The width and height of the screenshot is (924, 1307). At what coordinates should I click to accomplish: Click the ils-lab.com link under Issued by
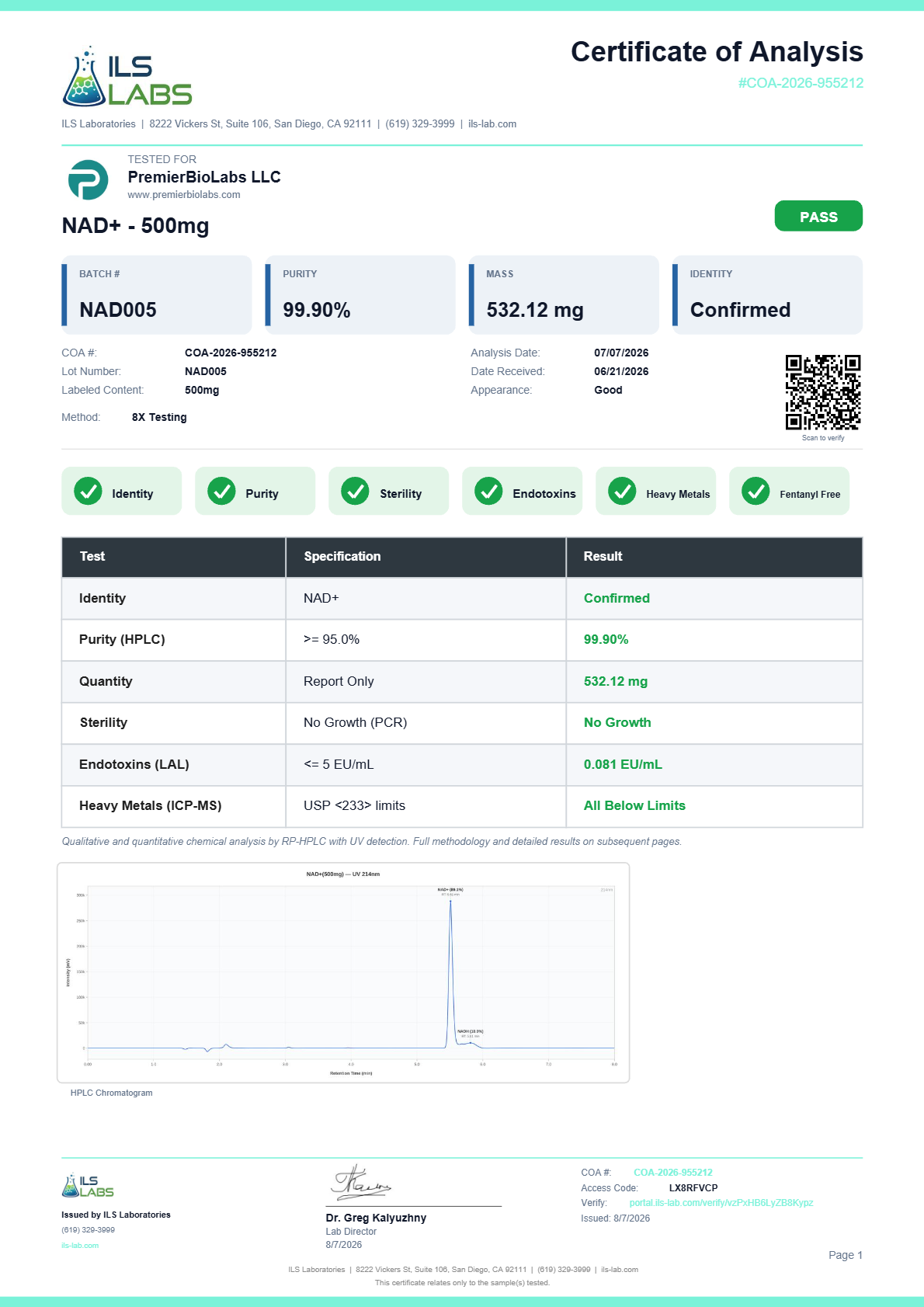(x=80, y=1246)
